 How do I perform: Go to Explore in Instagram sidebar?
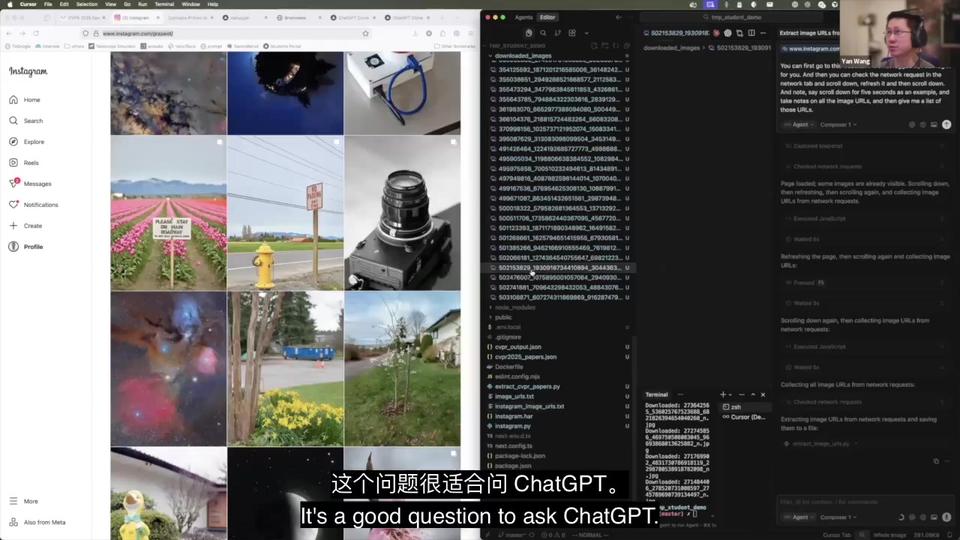coord(27,141)
